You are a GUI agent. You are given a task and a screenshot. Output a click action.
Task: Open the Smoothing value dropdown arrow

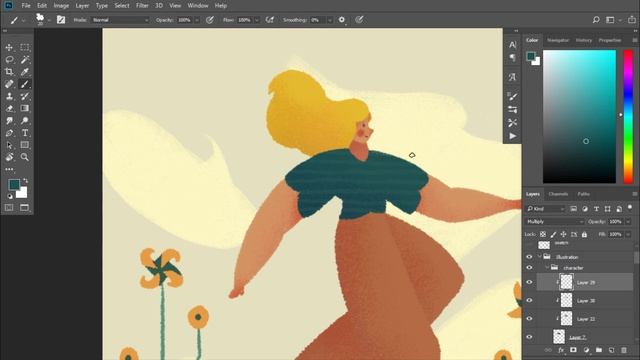[x=330, y=20]
